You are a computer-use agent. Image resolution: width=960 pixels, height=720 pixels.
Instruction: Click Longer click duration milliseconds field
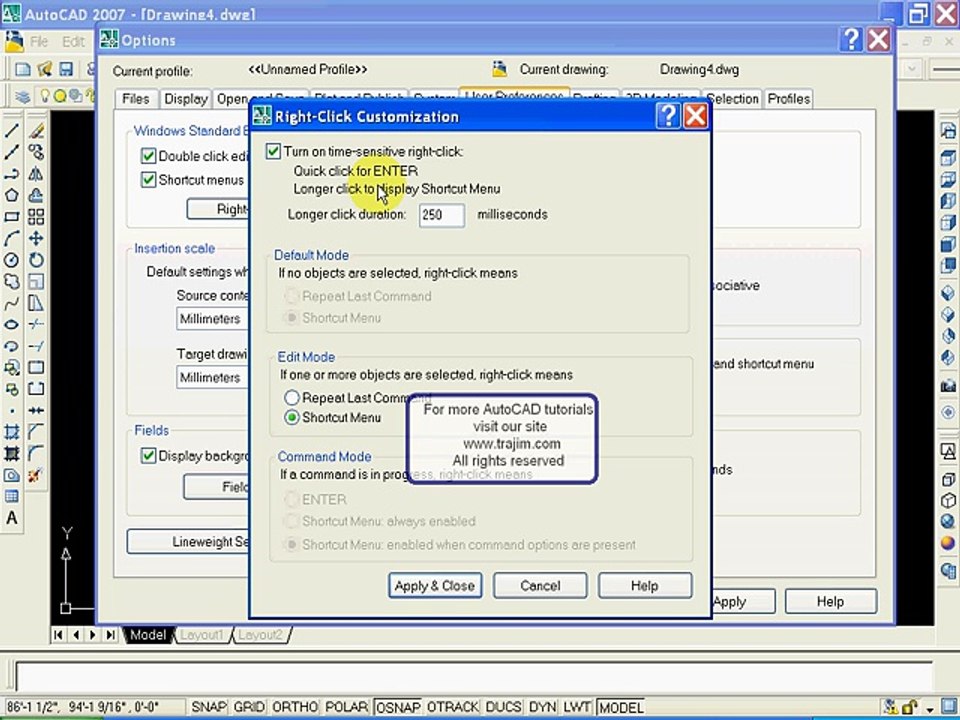(x=441, y=215)
